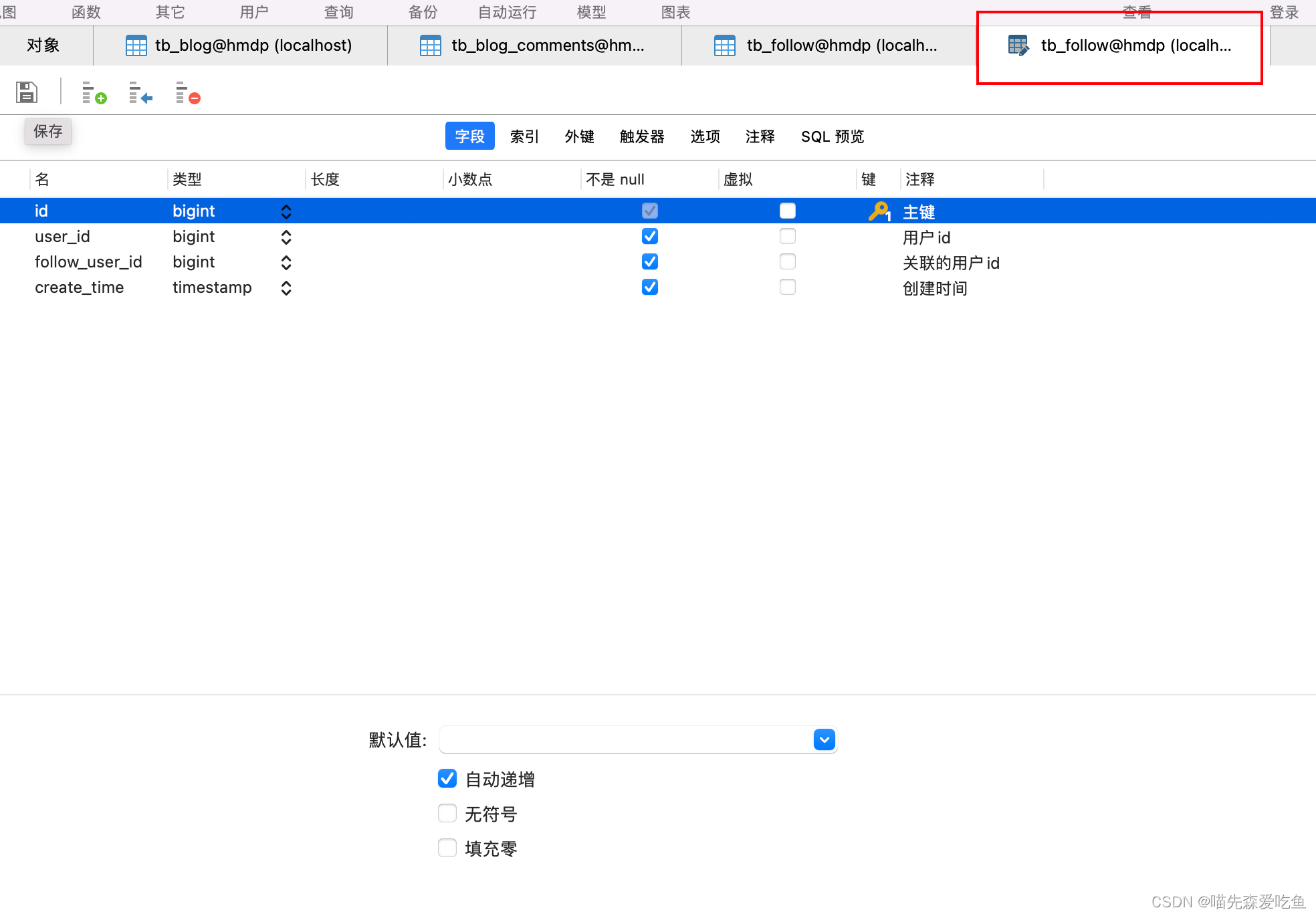
Task: Click the Insert field icon
Action: click(140, 93)
